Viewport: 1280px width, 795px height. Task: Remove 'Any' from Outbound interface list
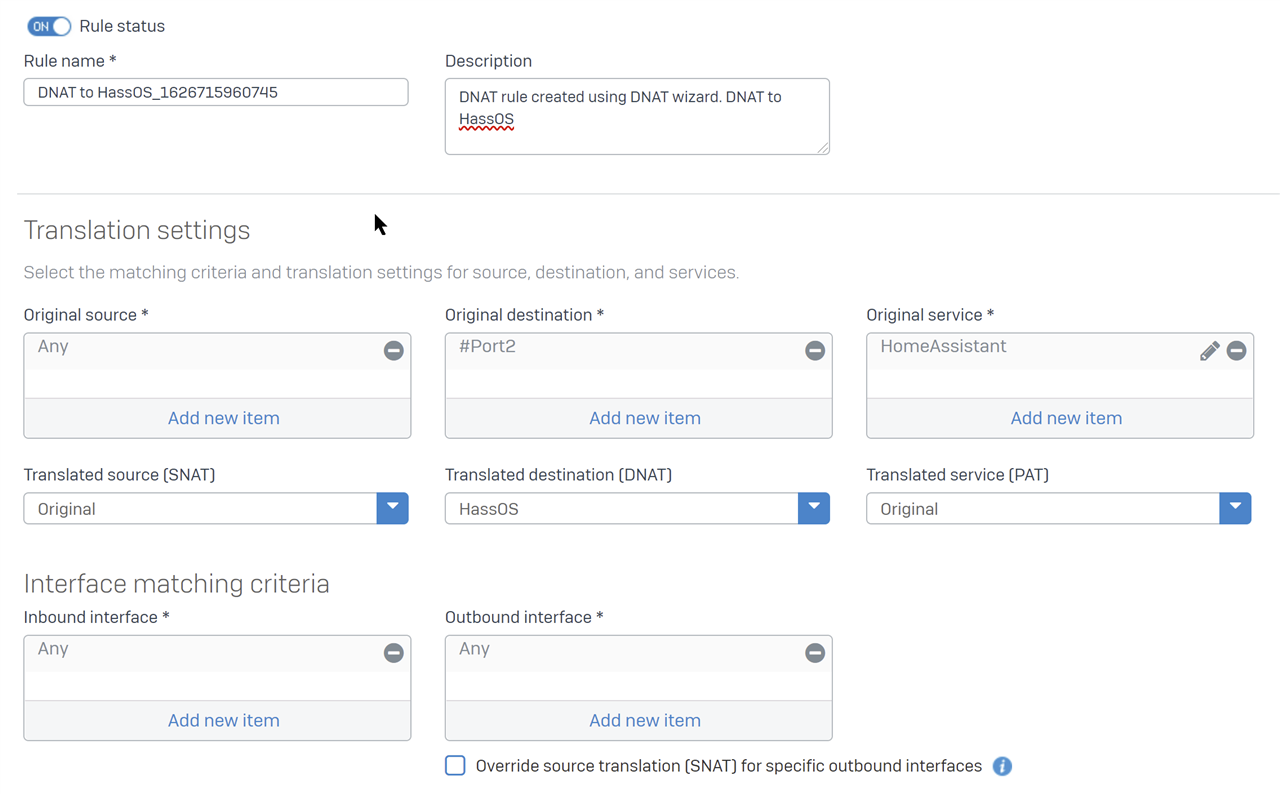815,653
